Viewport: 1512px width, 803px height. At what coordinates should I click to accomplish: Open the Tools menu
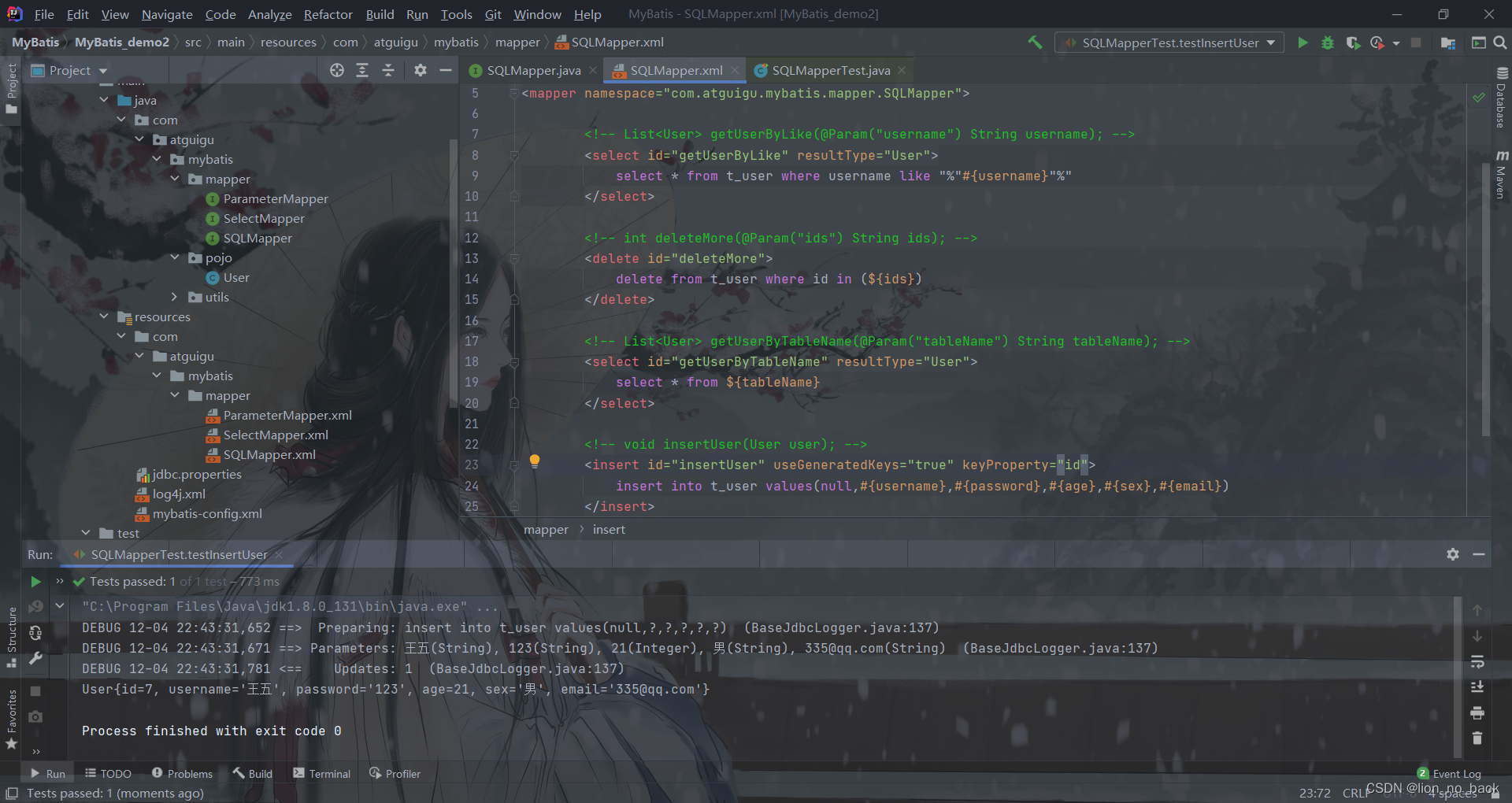(x=457, y=14)
